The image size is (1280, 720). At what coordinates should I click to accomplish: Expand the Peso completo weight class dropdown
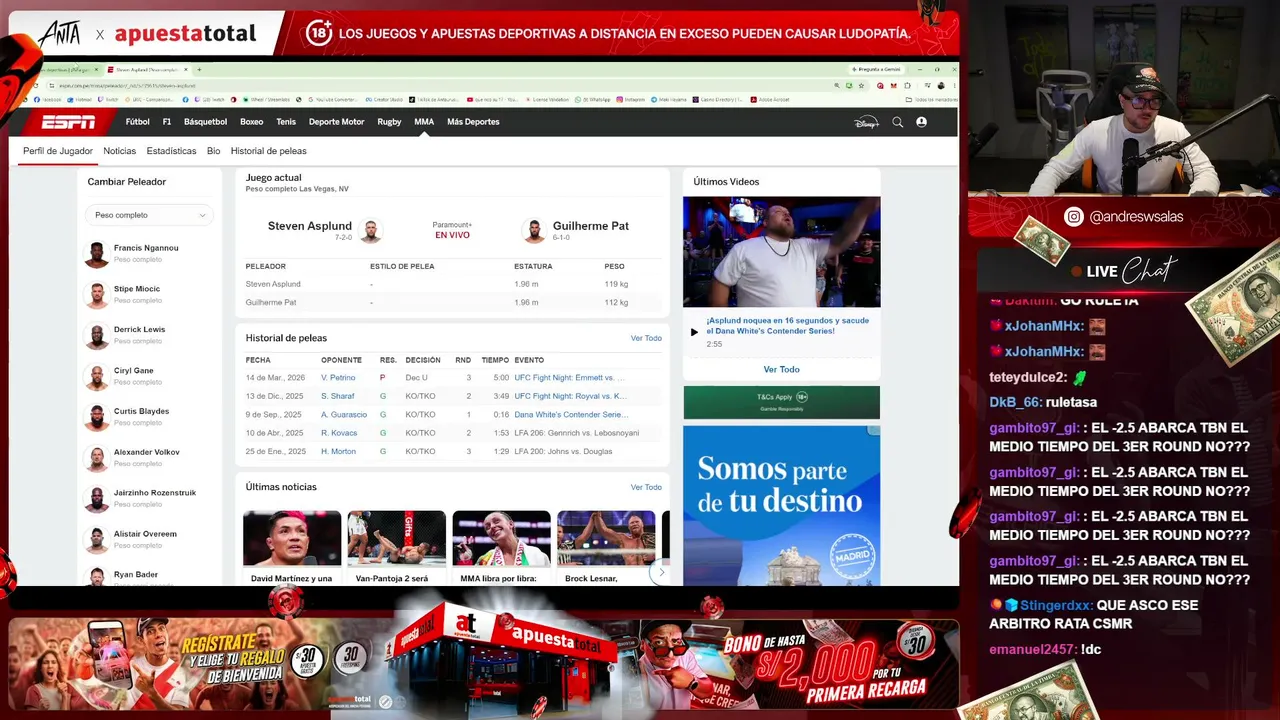tap(149, 215)
